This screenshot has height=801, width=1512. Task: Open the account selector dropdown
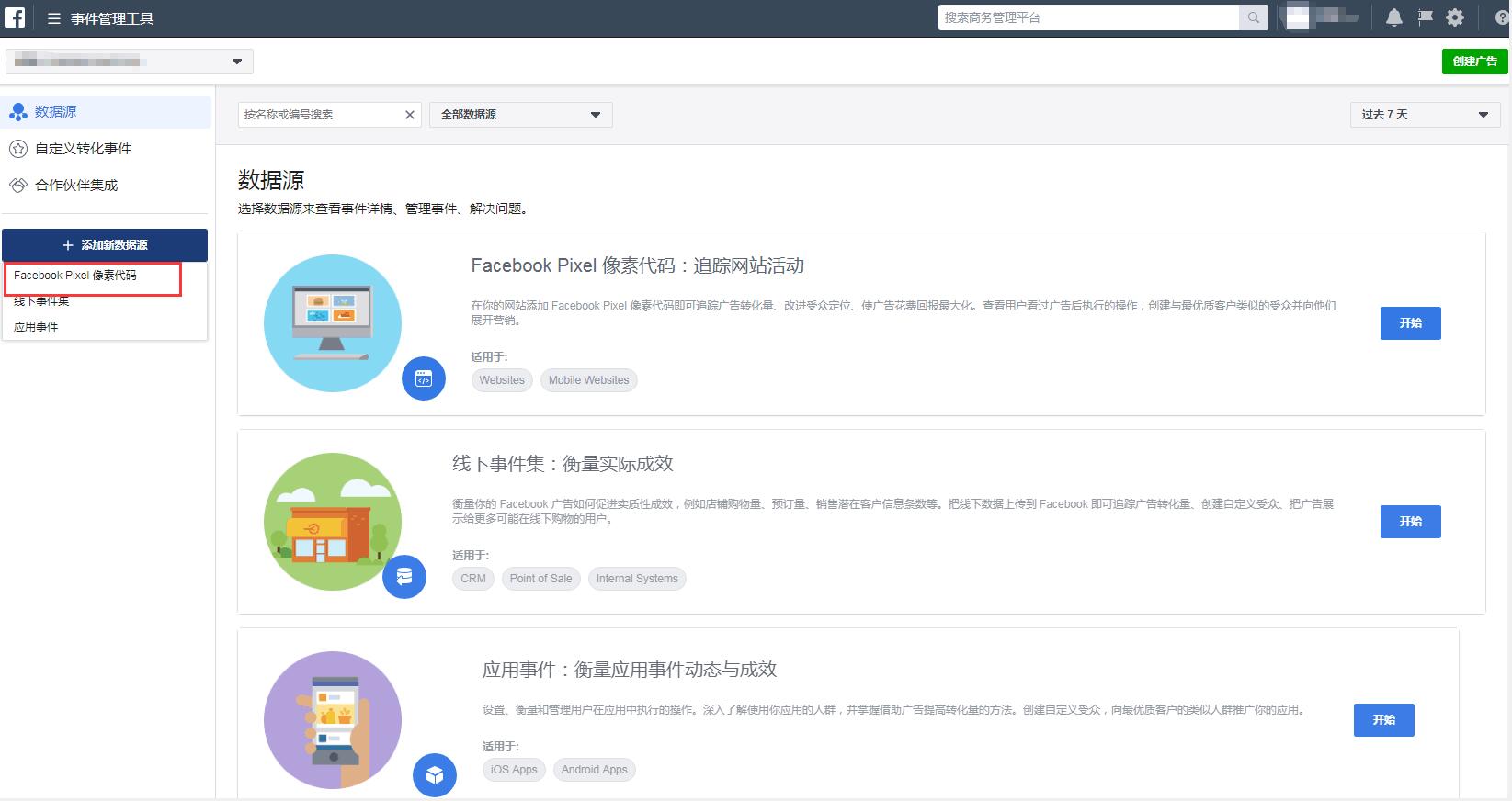(130, 62)
